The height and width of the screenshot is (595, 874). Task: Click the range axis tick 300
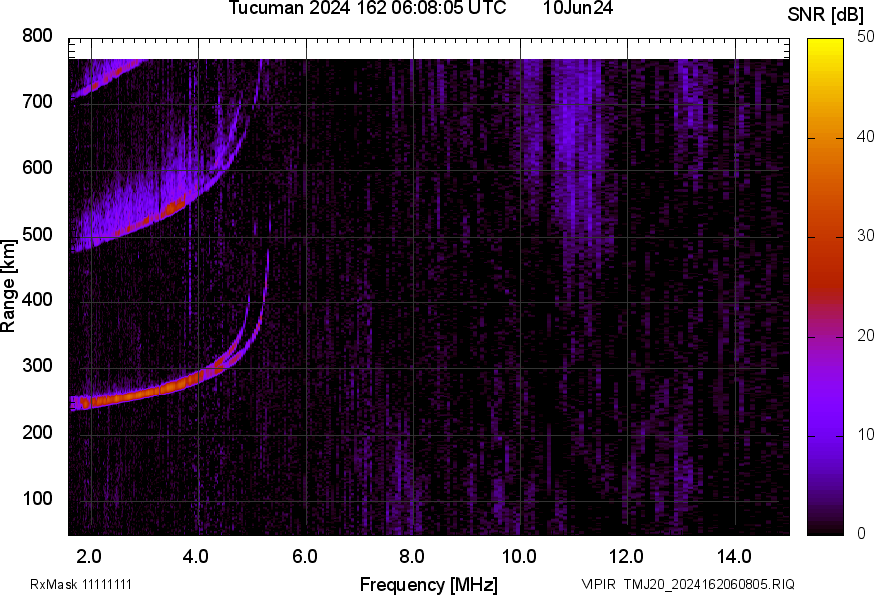[37, 366]
